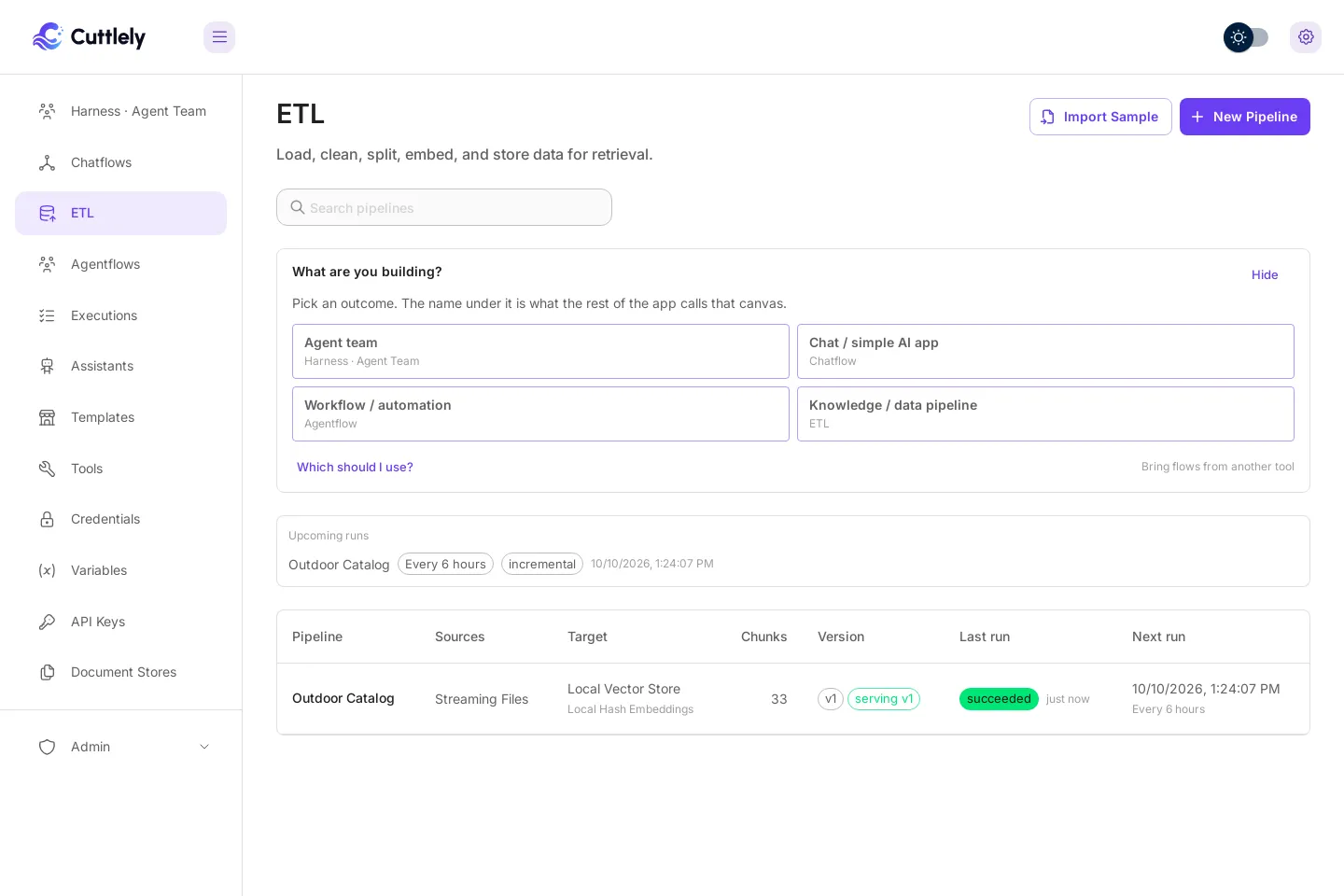Click the Credentials lock icon
The height and width of the screenshot is (896, 1344).
click(47, 519)
